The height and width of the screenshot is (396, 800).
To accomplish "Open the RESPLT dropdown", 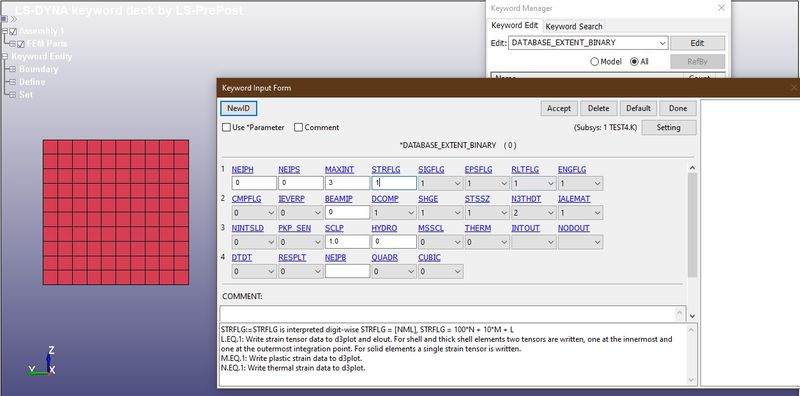I will point(300,271).
